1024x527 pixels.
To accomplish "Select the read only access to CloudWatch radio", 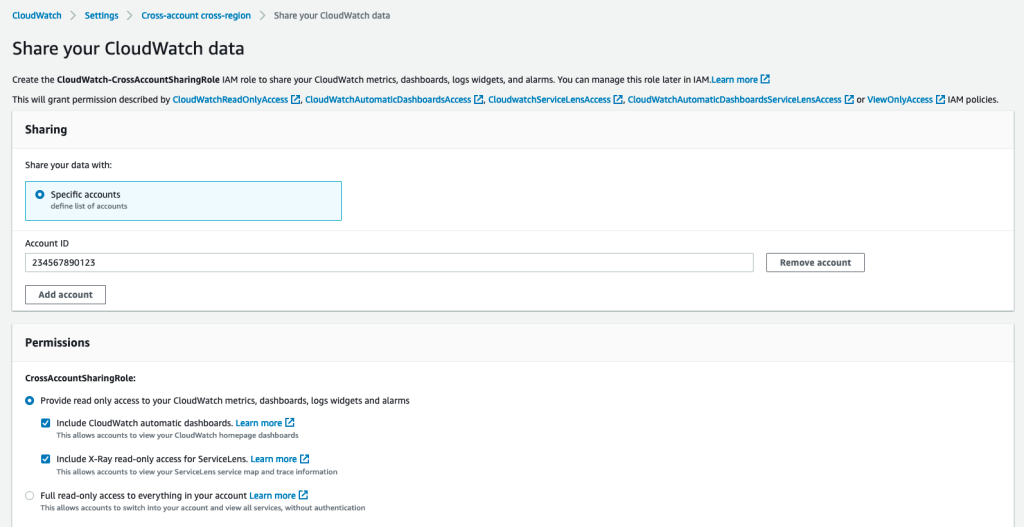I will [x=29, y=401].
